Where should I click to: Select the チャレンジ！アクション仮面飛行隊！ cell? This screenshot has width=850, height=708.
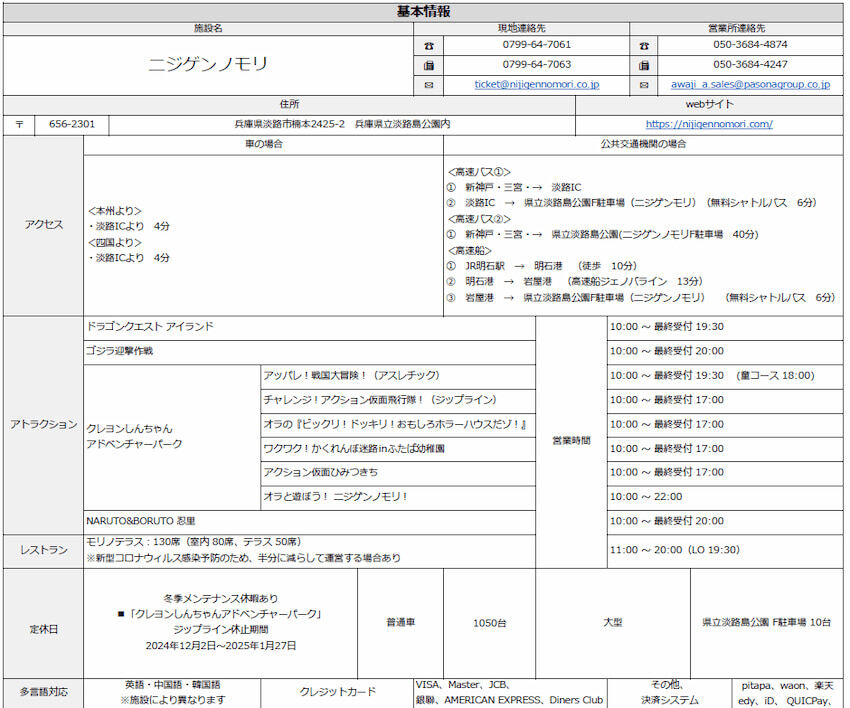click(x=398, y=401)
